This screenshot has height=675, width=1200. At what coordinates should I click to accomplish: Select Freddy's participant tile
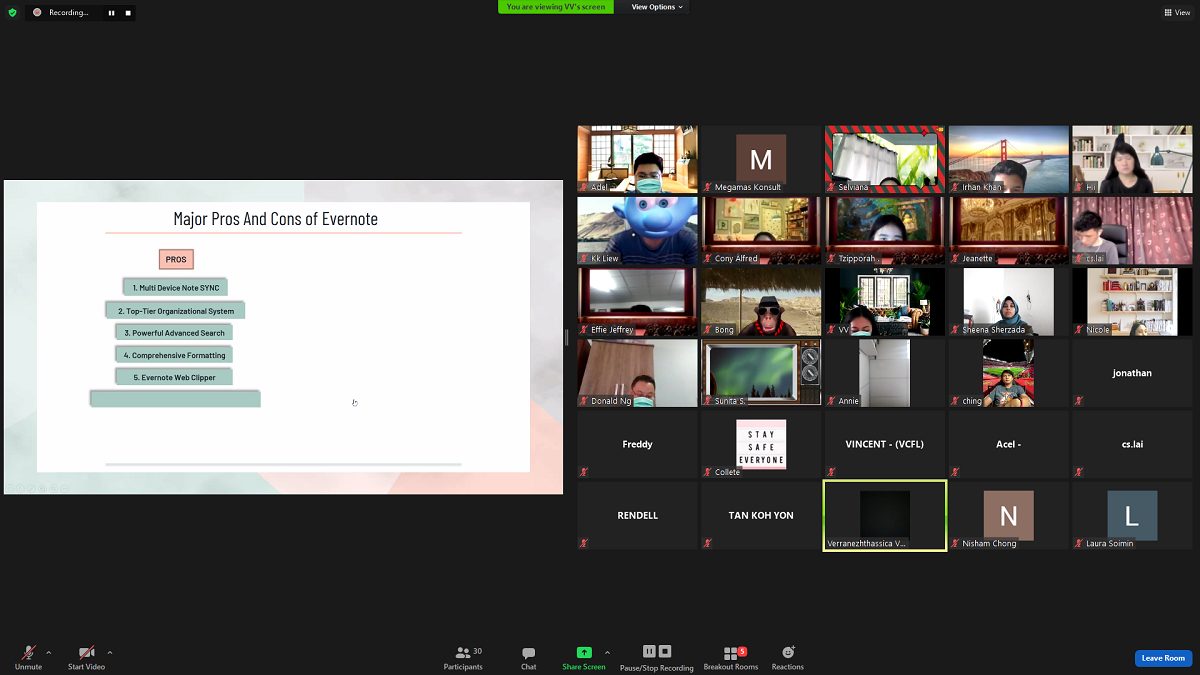(637, 444)
